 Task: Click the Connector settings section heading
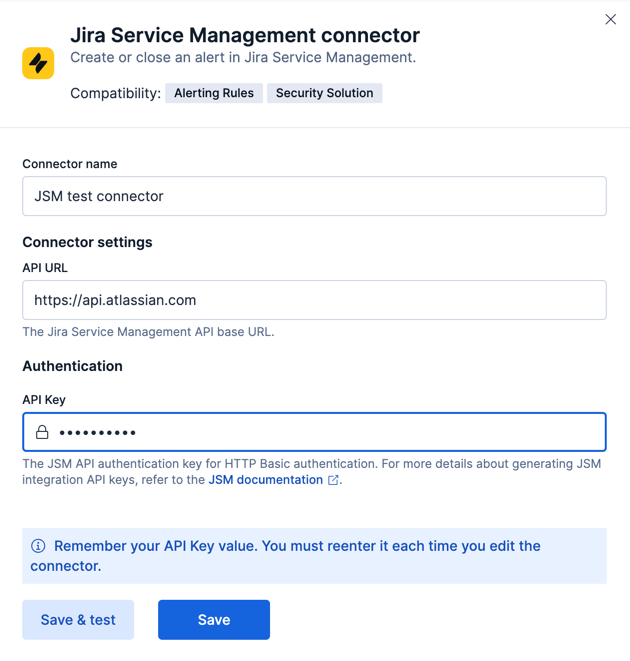(x=87, y=242)
